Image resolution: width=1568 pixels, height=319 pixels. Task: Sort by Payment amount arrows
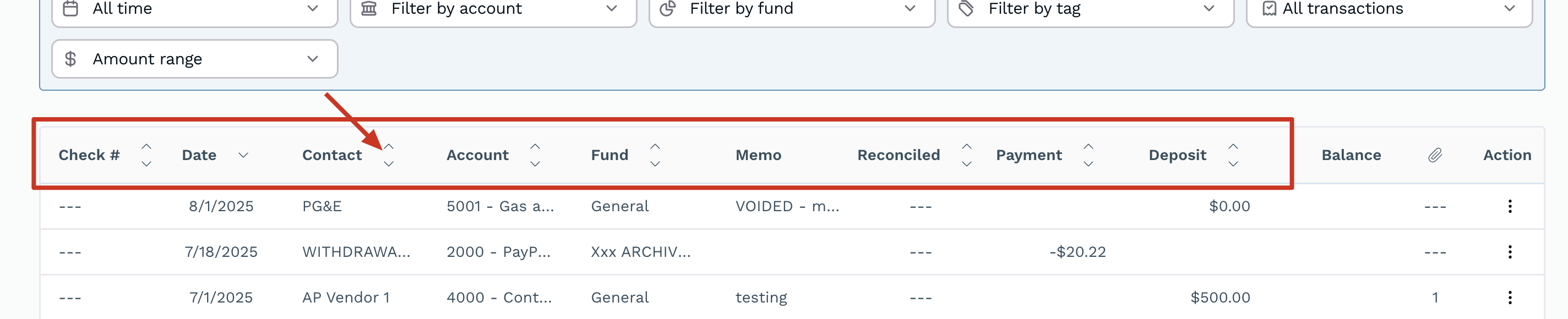click(x=1088, y=156)
